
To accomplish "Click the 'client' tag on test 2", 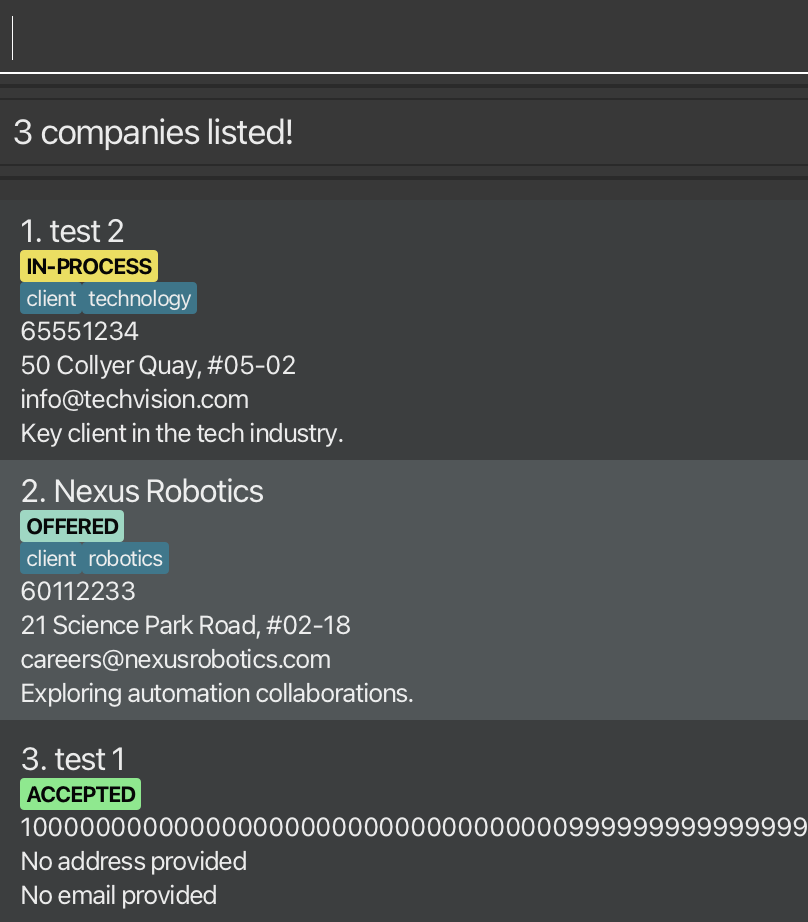I will coord(51,299).
